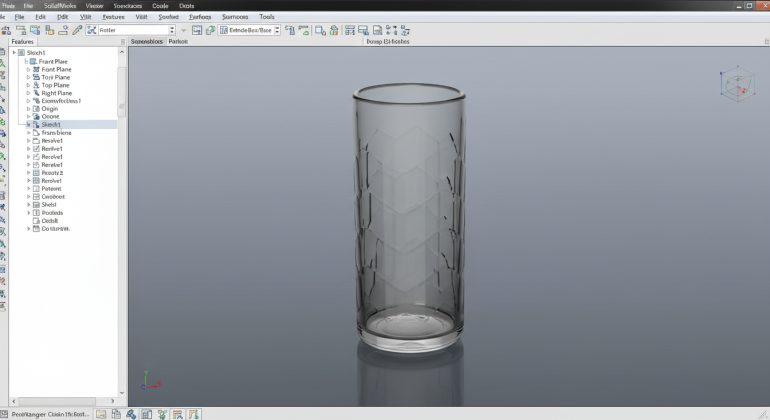
Task: Switch to the Parkon tab above the viewport
Action: [x=178, y=42]
